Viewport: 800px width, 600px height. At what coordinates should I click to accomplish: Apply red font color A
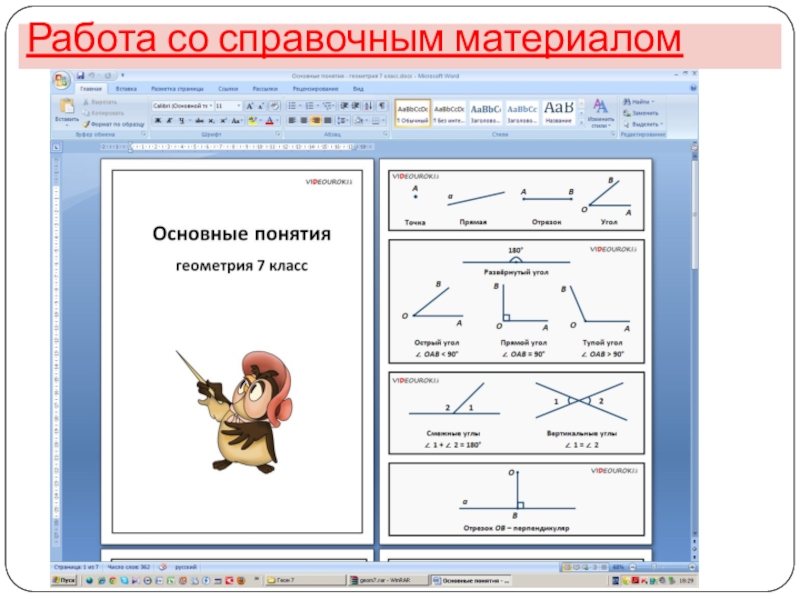click(270, 121)
